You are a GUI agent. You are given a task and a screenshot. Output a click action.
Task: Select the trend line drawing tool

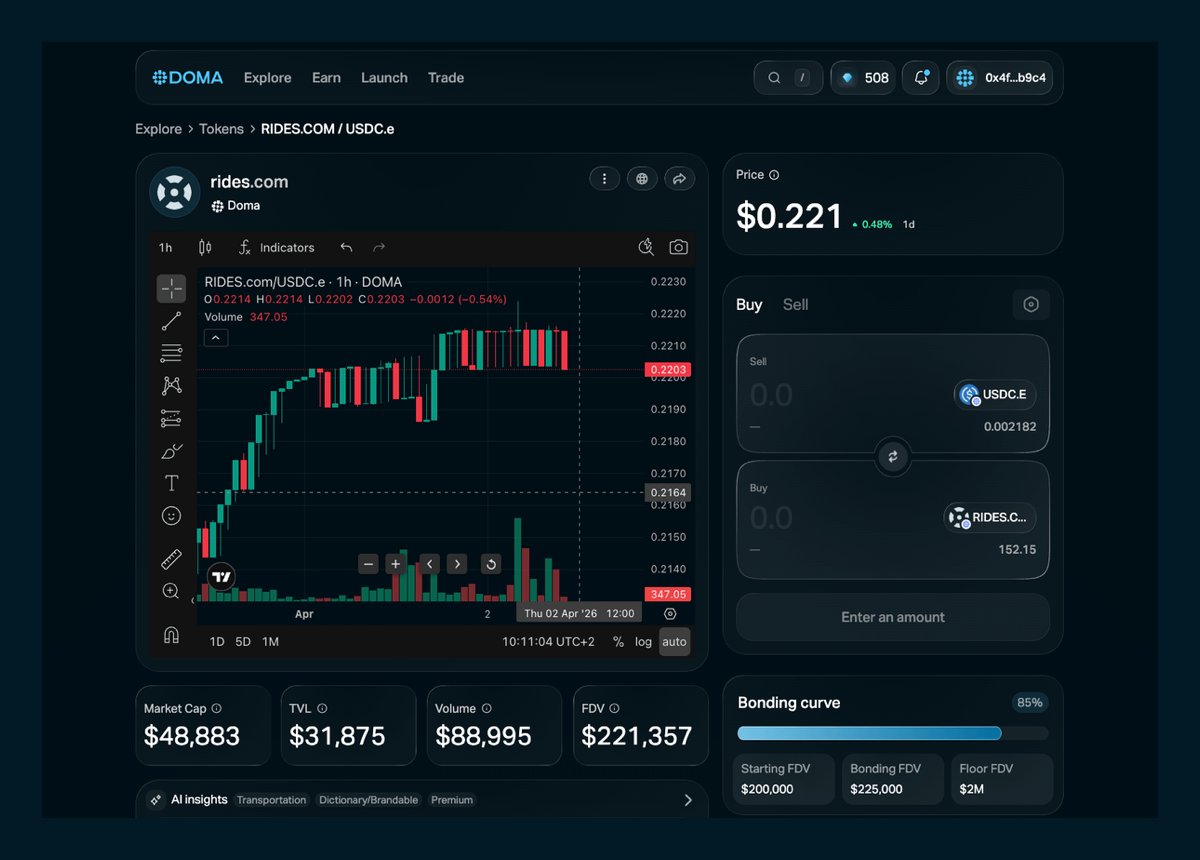click(171, 321)
